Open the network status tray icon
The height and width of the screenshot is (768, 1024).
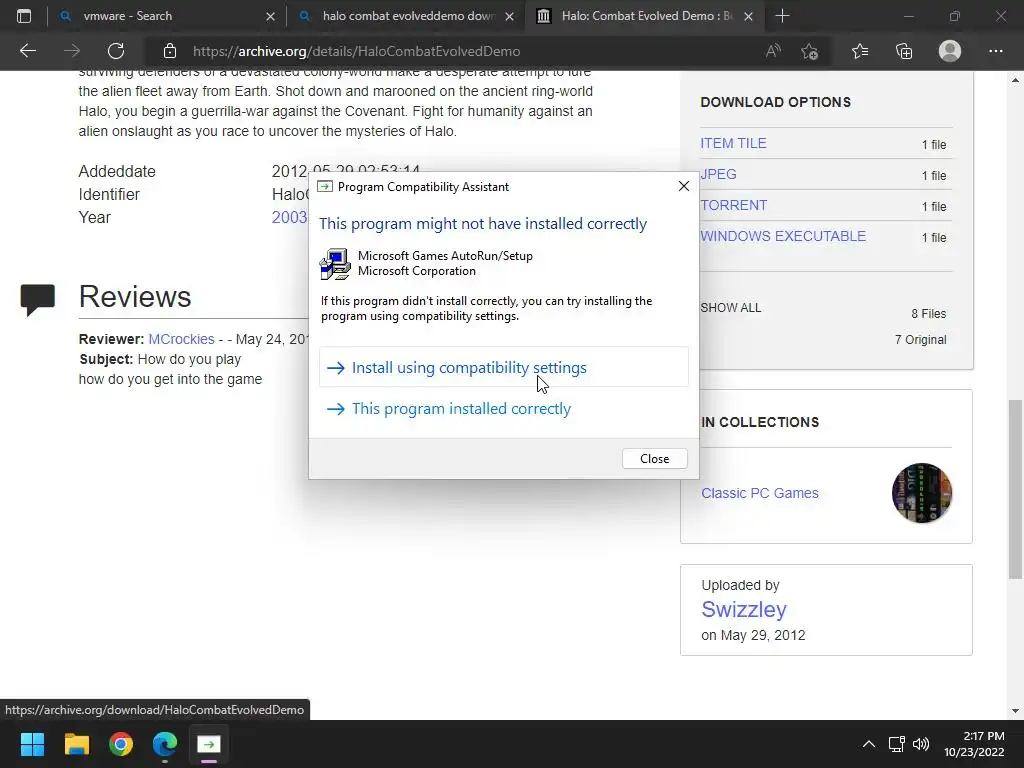[x=897, y=744]
